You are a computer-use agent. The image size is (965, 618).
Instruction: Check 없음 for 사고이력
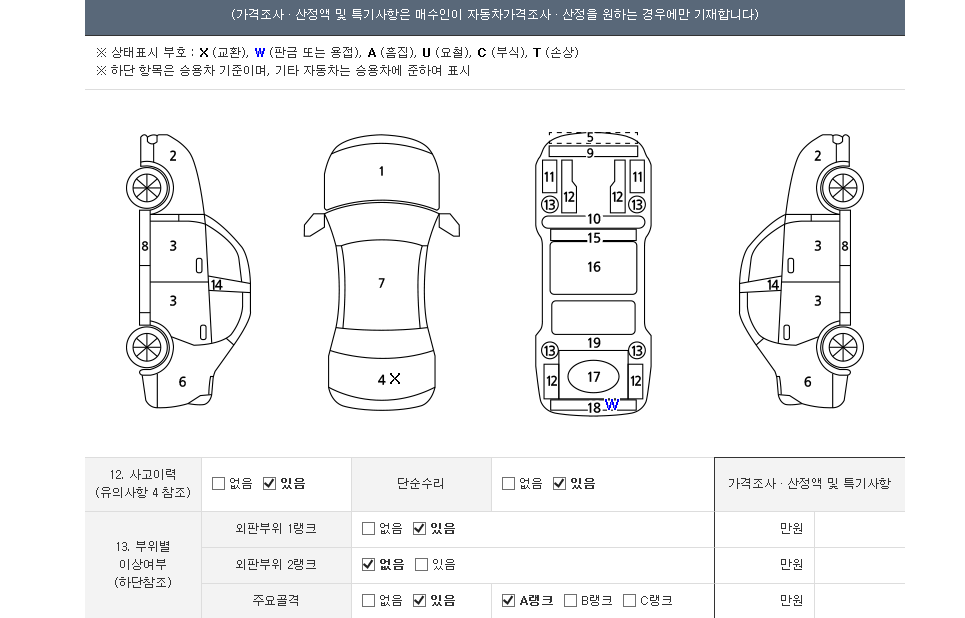(218, 484)
